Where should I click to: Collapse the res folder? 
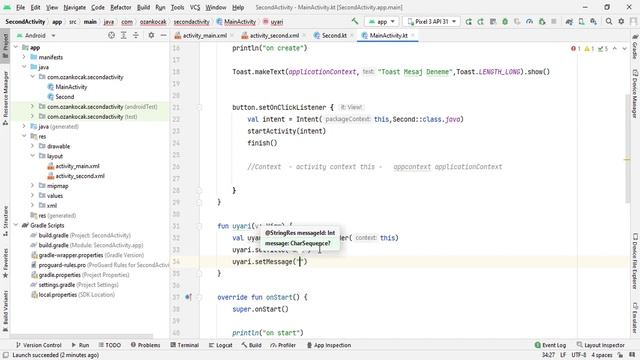24,136
